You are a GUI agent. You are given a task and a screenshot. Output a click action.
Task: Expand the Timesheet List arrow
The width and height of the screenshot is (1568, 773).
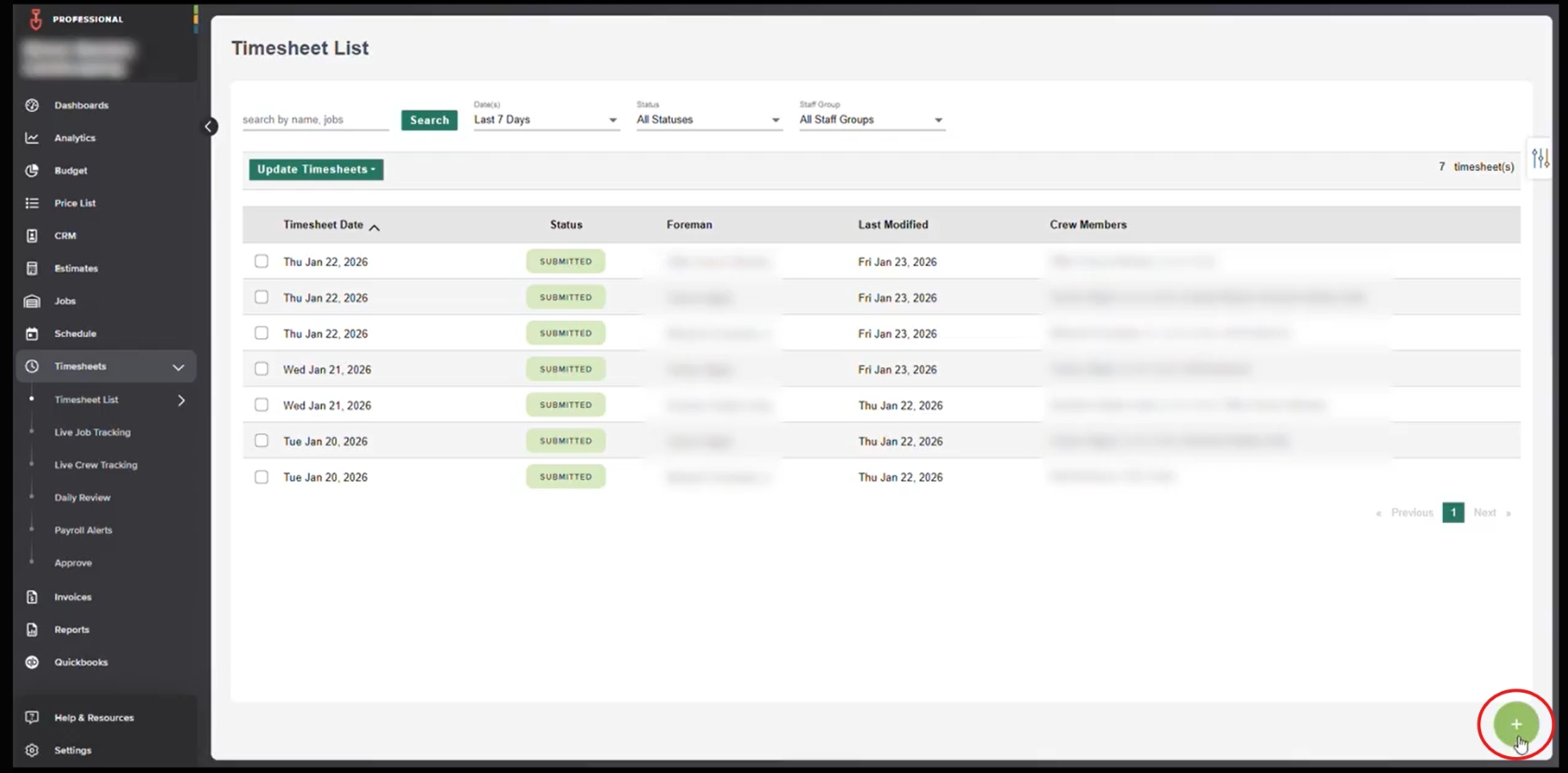pos(181,401)
